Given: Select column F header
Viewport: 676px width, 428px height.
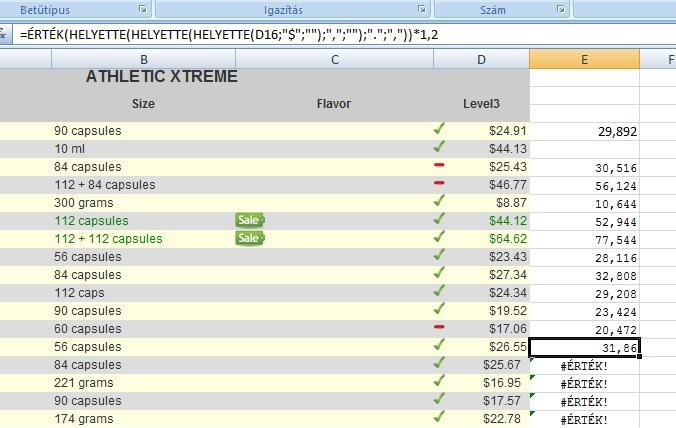Looking at the screenshot, I should pyautogui.click(x=658, y=59).
